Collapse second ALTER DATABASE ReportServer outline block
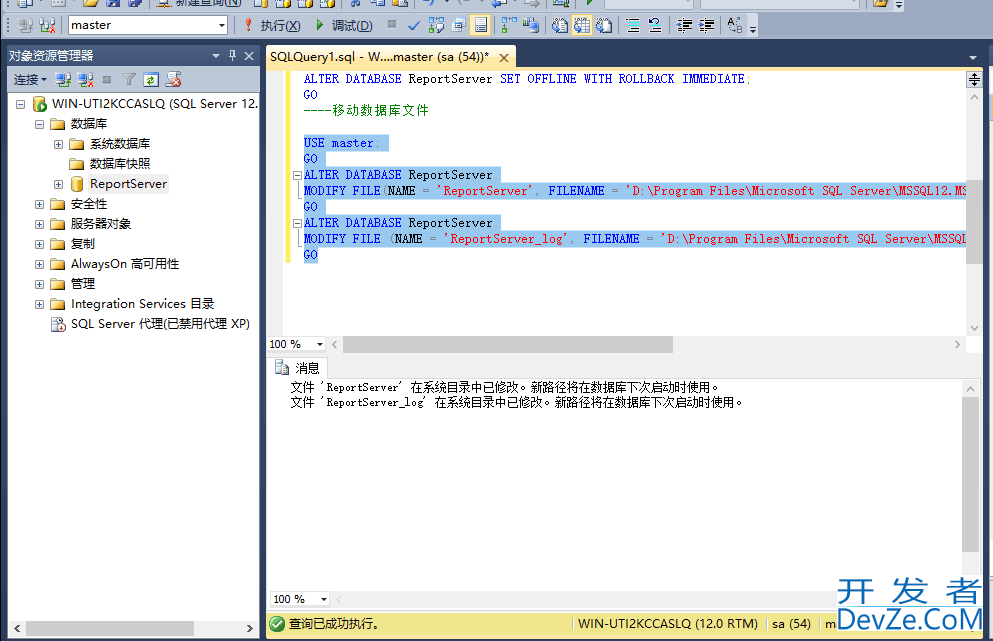The width and height of the screenshot is (993, 641). 297,224
